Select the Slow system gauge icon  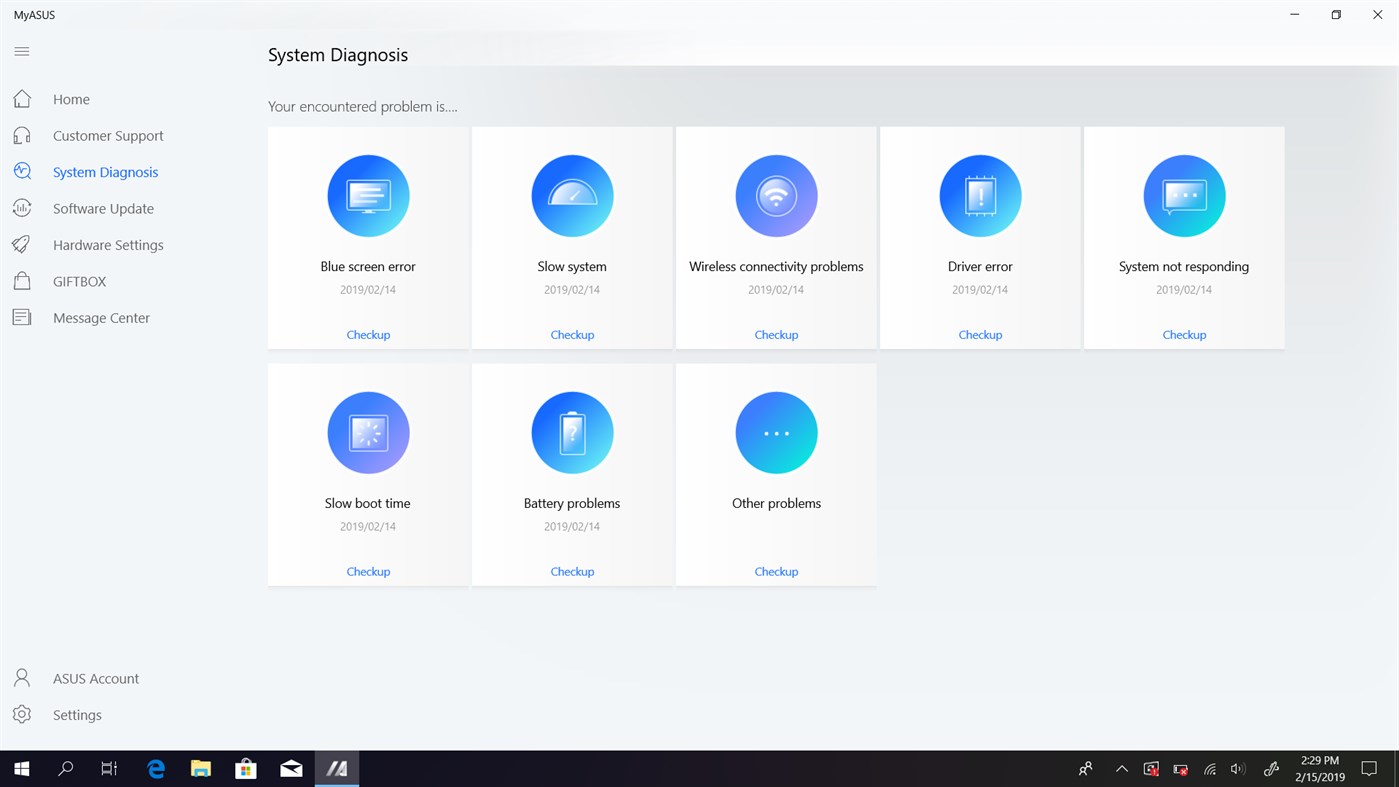[572, 196]
